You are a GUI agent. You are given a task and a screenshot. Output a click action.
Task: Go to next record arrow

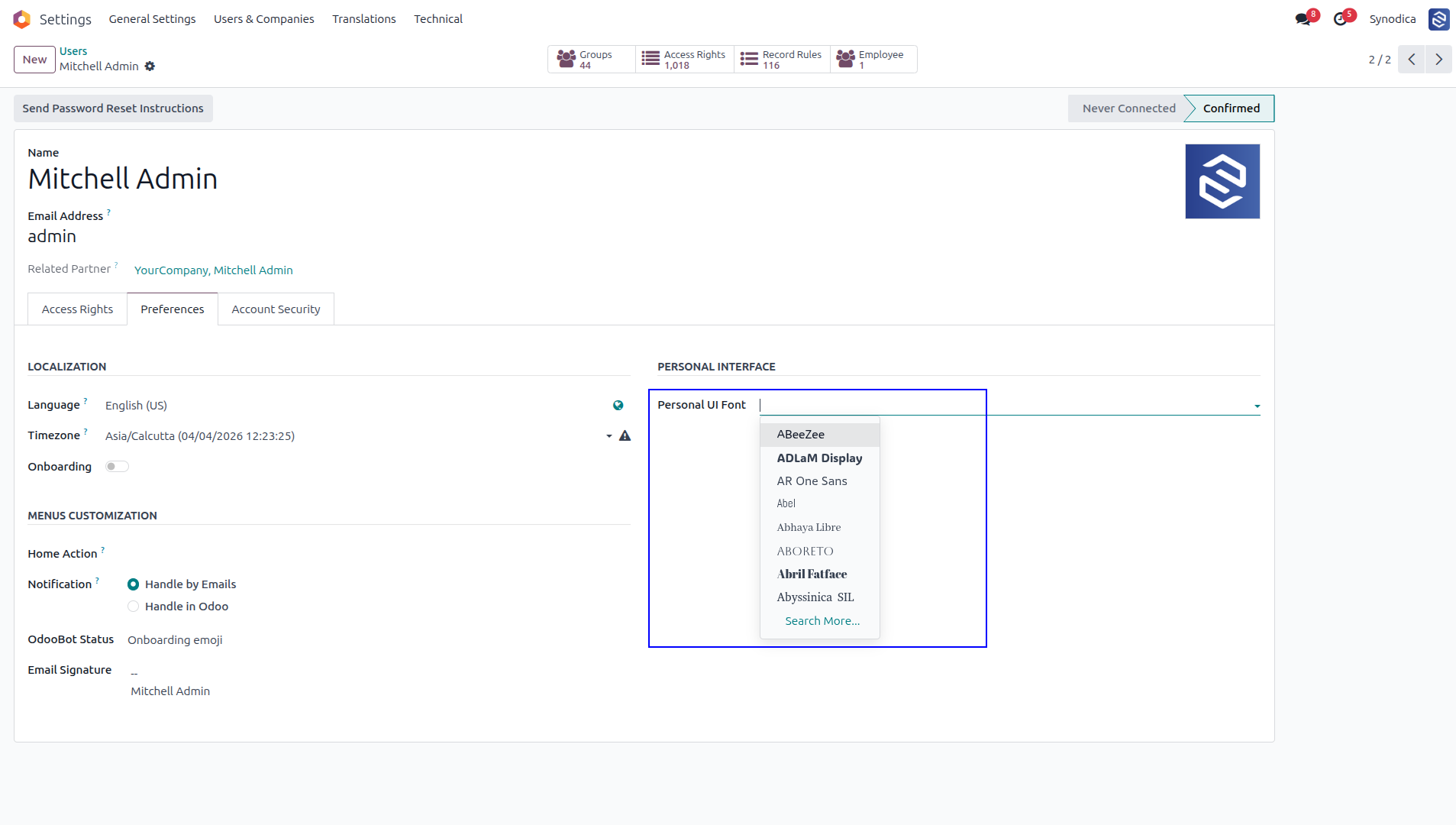pyautogui.click(x=1438, y=60)
